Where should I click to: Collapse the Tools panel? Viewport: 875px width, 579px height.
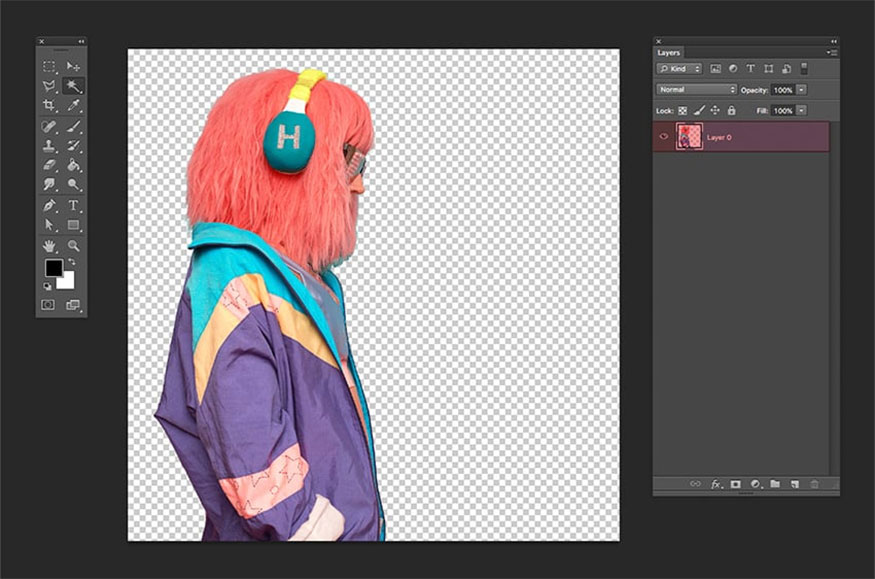pos(81,41)
